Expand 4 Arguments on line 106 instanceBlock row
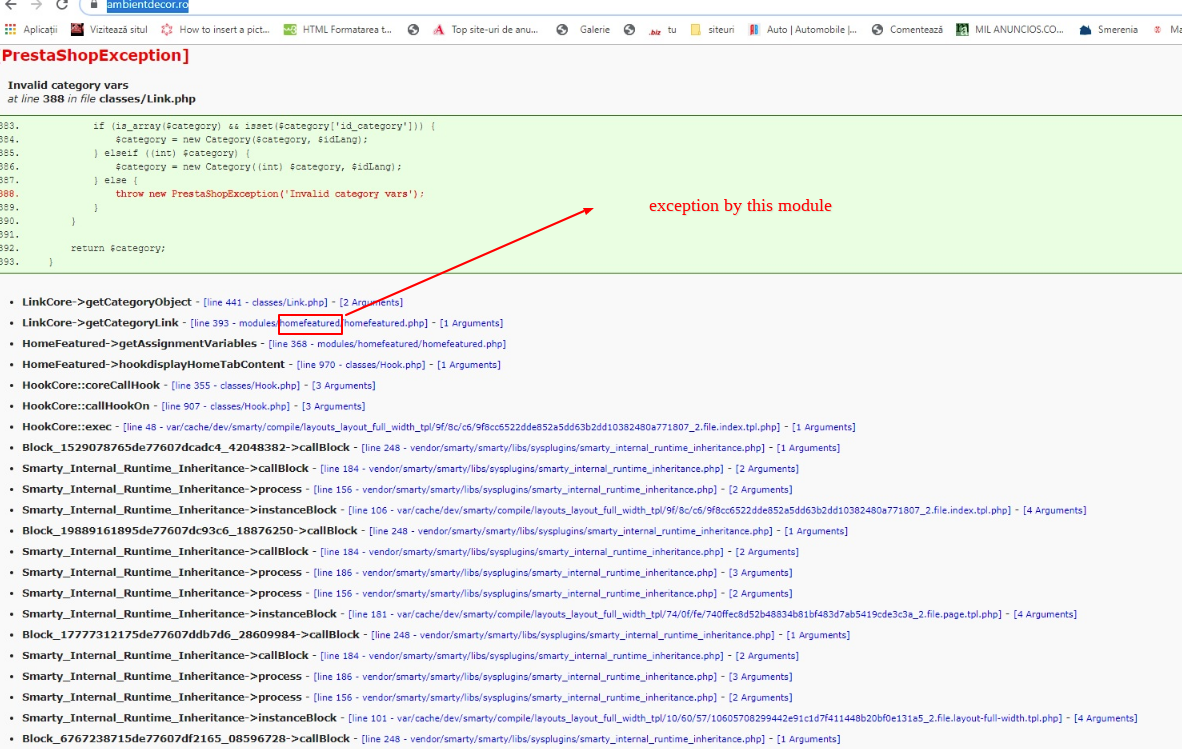The width and height of the screenshot is (1182, 749). 1055,510
